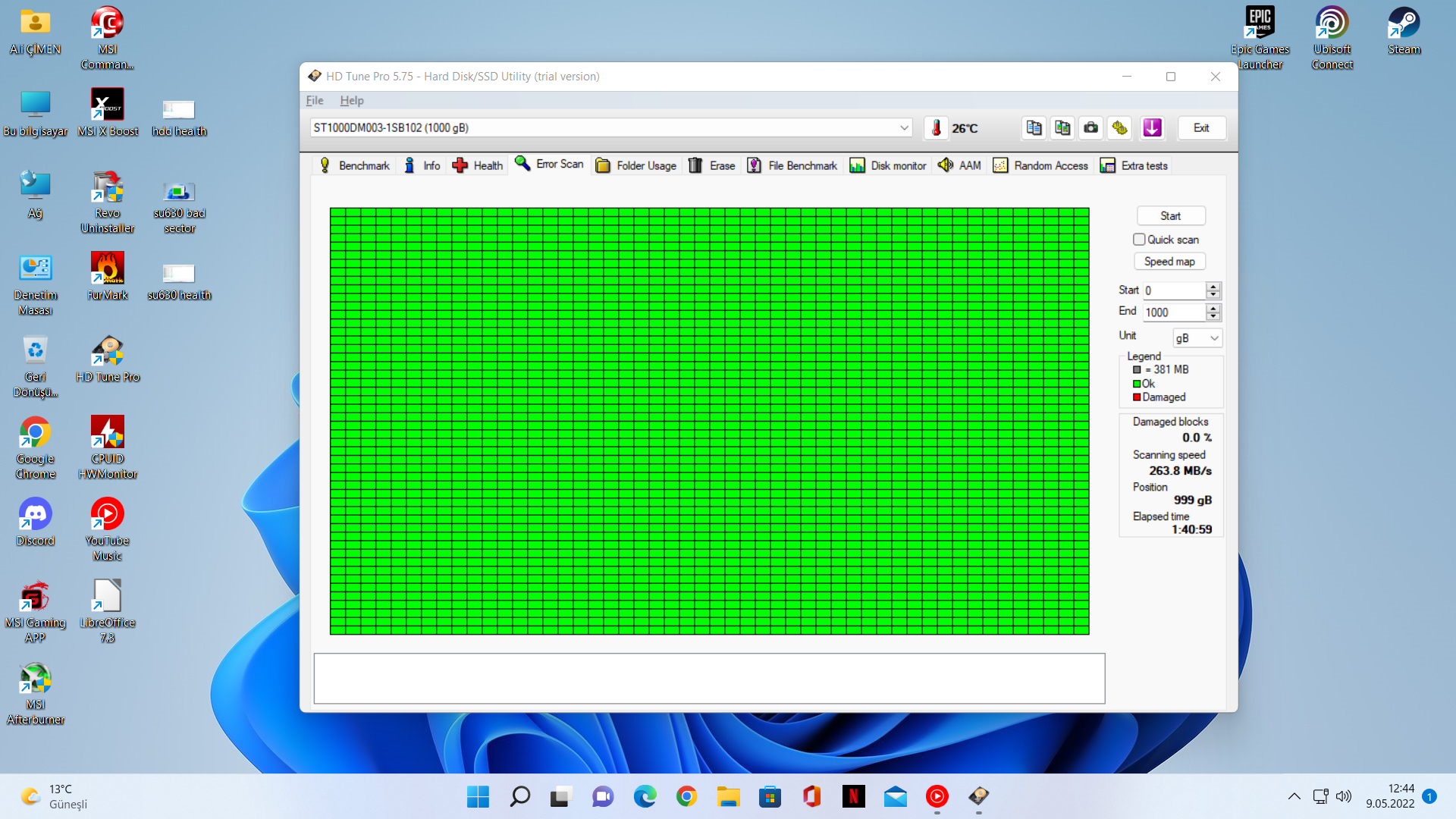Expand the drive selection dropdown
Screen dimensions: 1456x819
point(904,128)
